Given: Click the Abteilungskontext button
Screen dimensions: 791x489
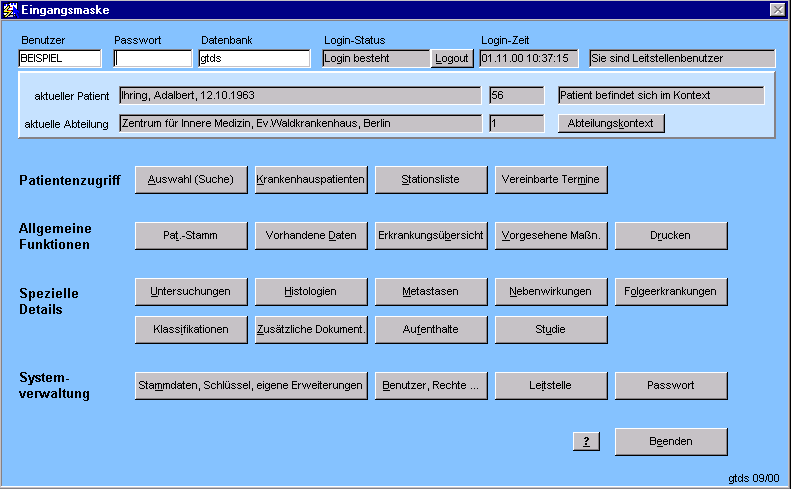Looking at the screenshot, I should pyautogui.click(x=611, y=124).
